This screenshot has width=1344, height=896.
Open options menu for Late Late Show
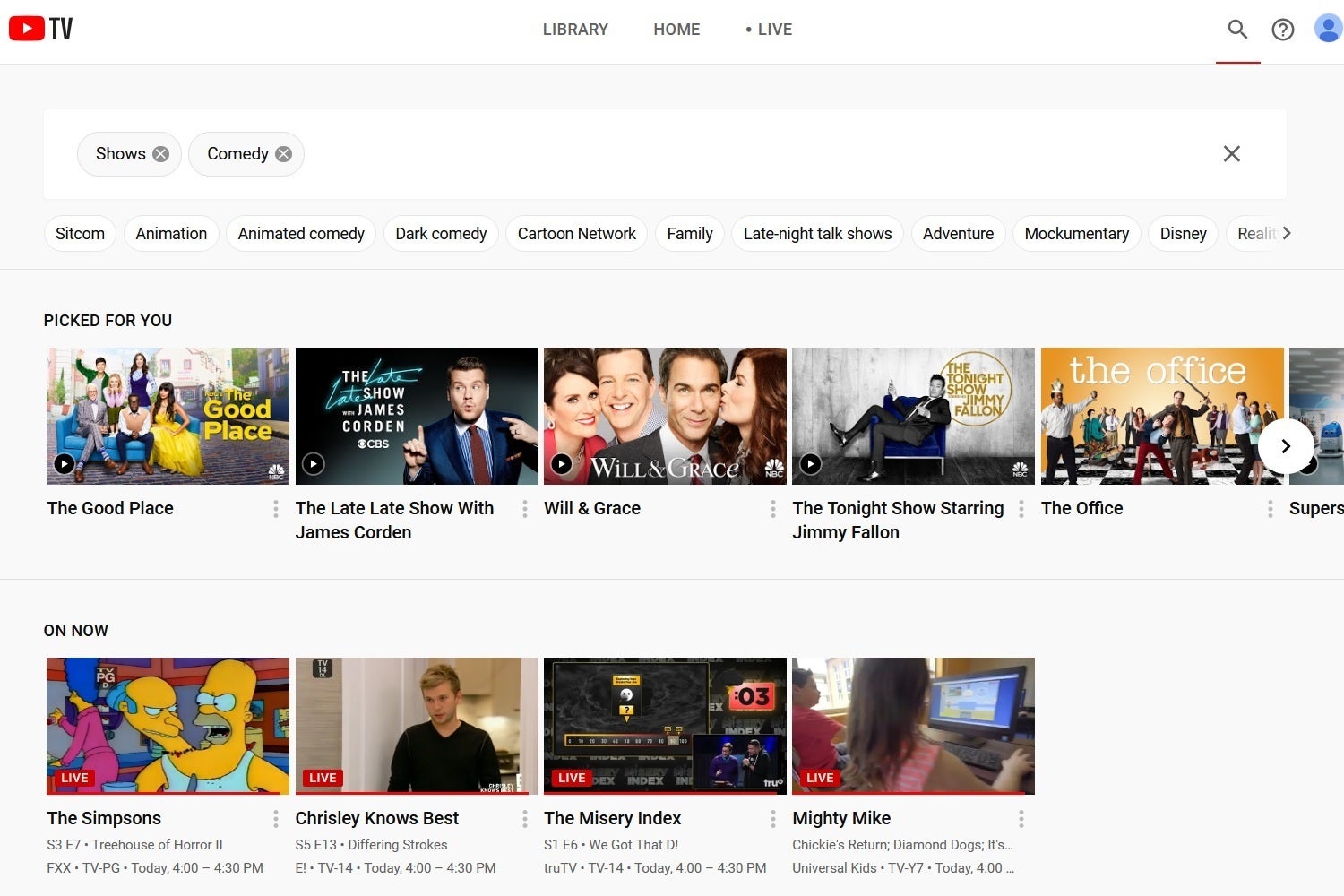[524, 509]
